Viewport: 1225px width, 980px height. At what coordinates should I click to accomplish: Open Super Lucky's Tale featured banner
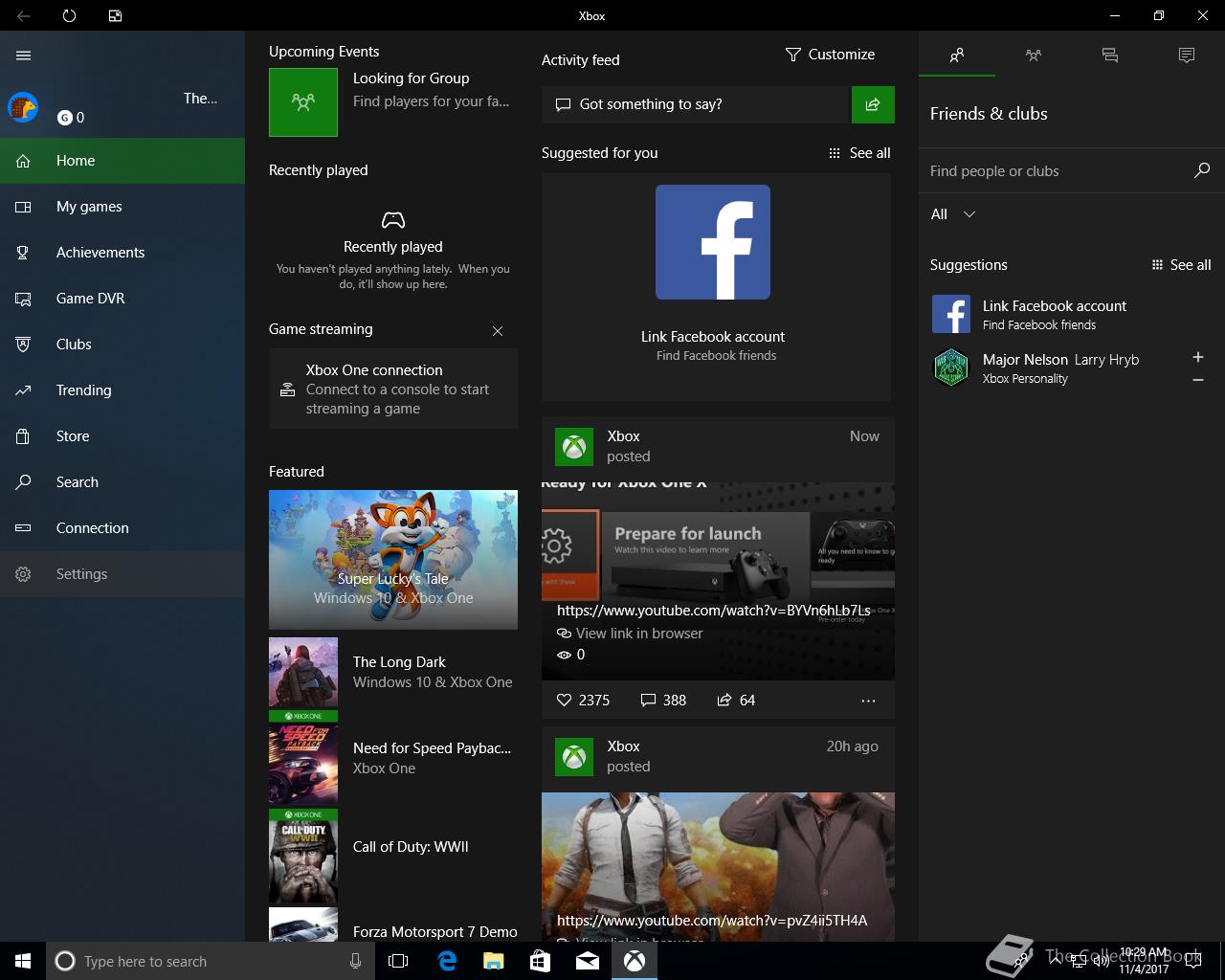coord(393,560)
